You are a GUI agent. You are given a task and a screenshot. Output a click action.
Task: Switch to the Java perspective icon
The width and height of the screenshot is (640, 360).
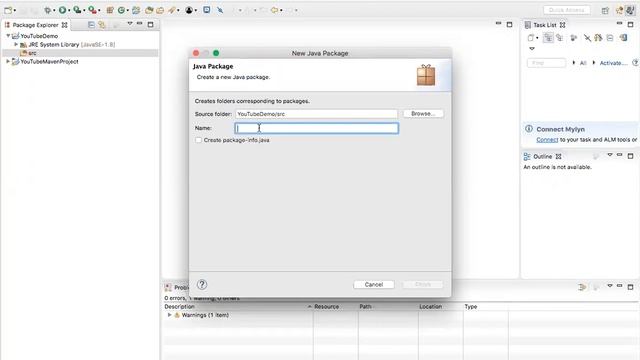pyautogui.click(x=631, y=10)
